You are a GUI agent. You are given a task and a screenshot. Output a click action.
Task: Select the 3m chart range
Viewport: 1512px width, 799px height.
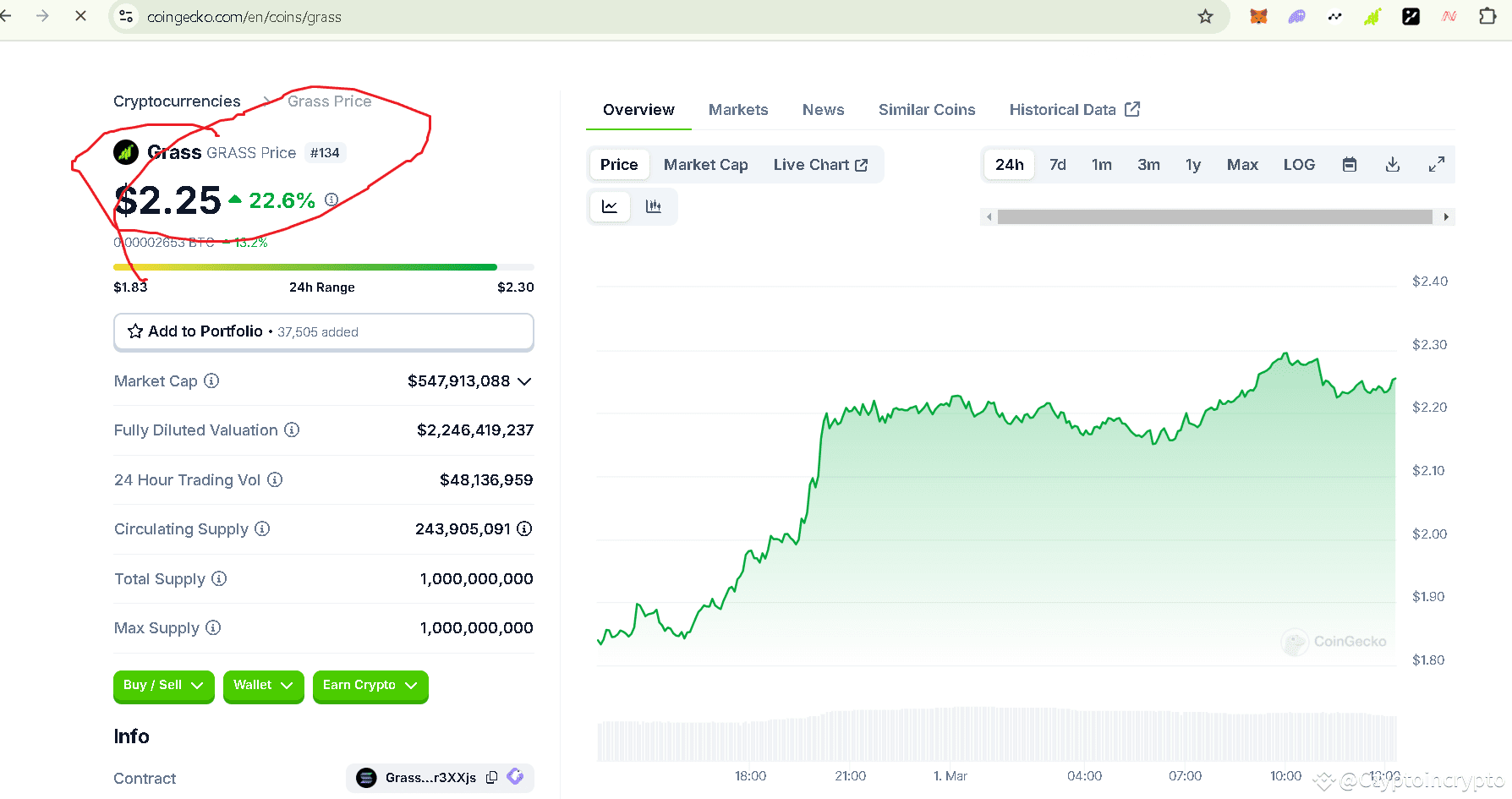[x=1148, y=164]
